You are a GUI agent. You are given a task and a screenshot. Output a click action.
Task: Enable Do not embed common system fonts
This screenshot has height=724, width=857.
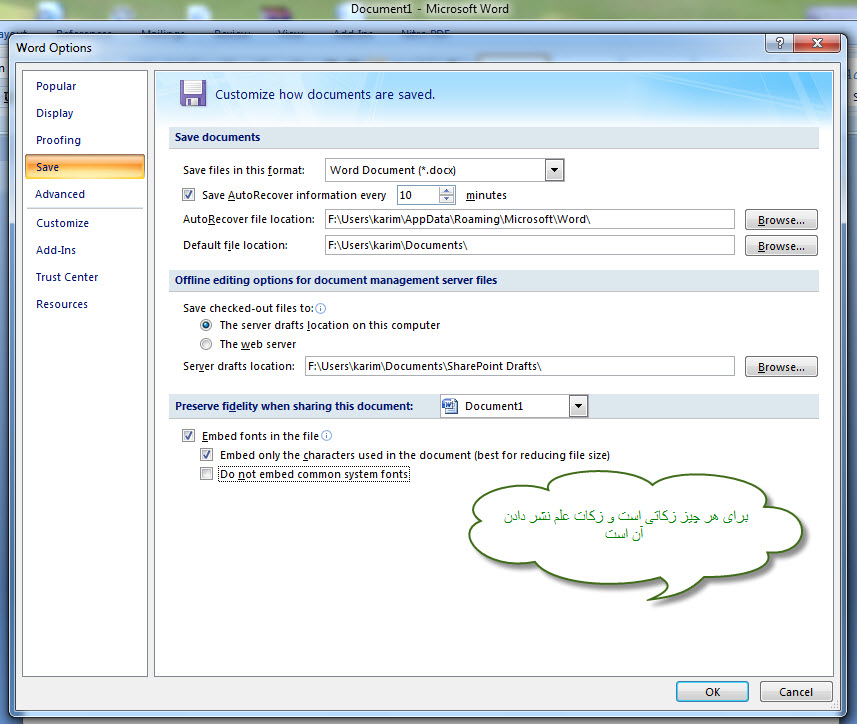tap(207, 474)
